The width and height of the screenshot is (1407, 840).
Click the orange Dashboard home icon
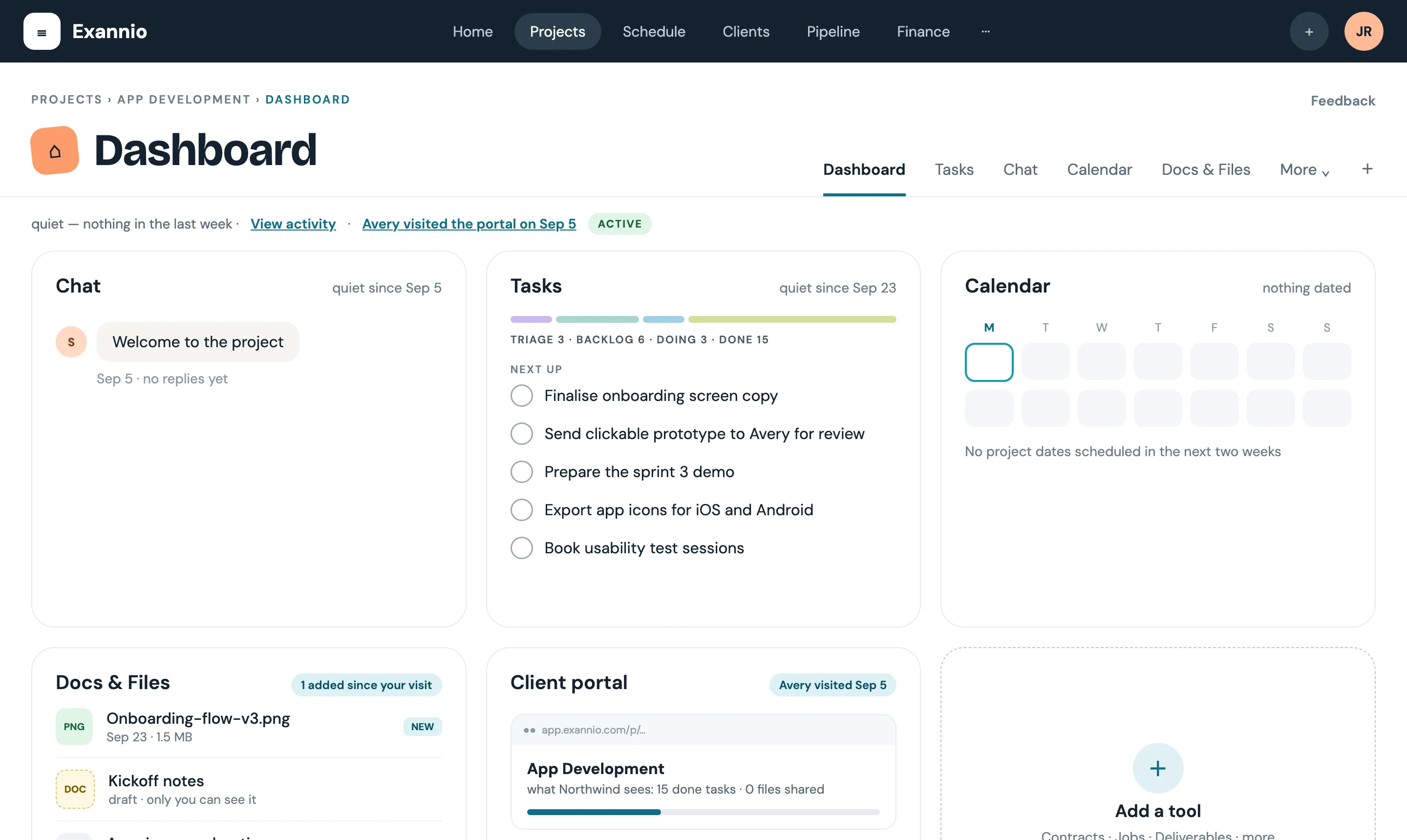(x=55, y=150)
